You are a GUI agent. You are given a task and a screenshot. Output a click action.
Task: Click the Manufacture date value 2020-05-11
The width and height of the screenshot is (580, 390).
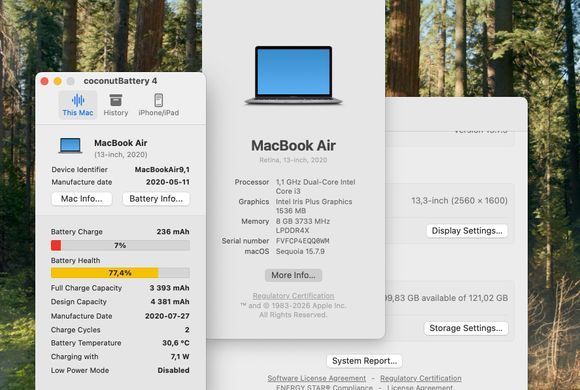tap(168, 182)
